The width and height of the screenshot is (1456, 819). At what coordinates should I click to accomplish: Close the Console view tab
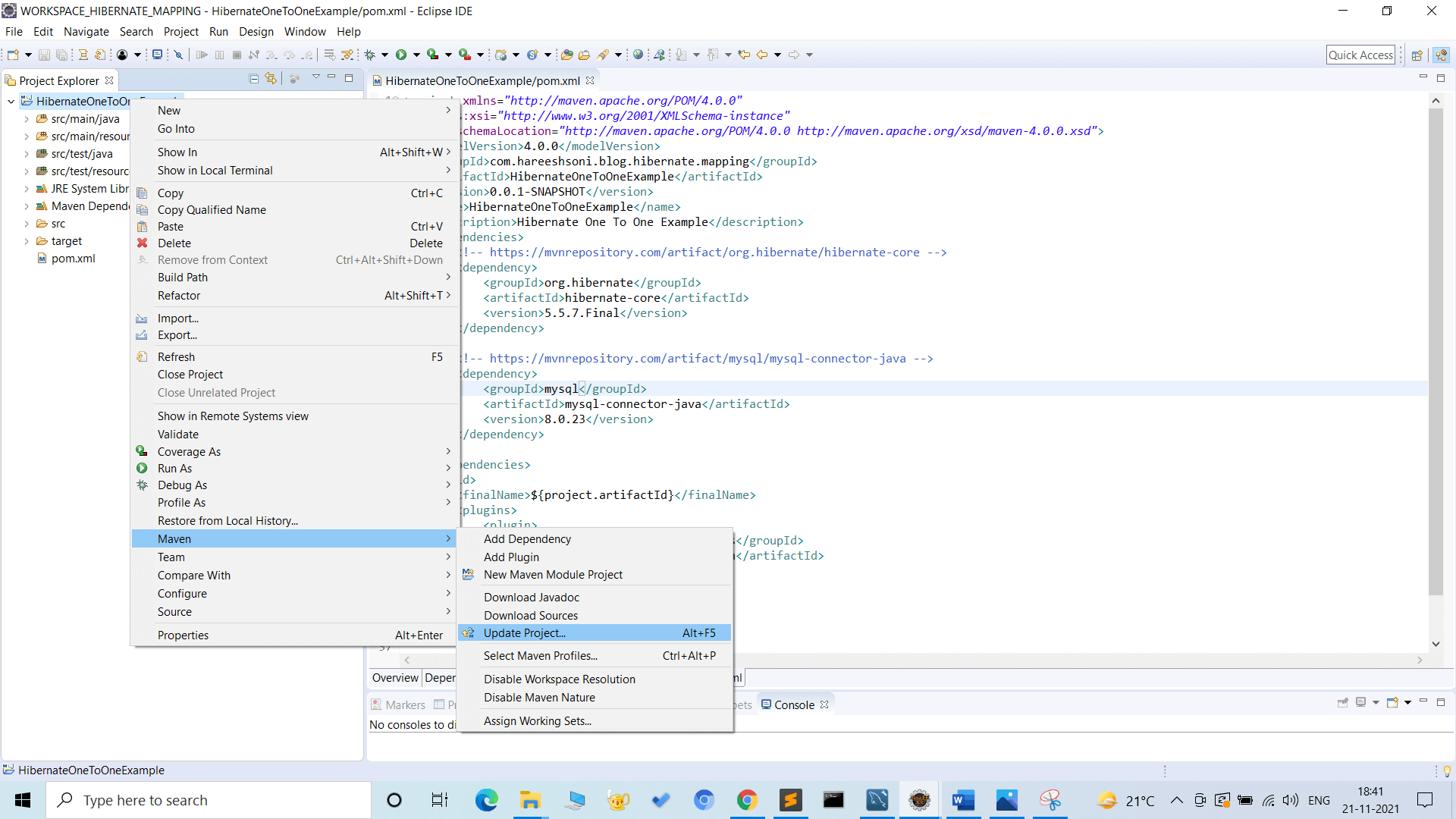click(824, 704)
